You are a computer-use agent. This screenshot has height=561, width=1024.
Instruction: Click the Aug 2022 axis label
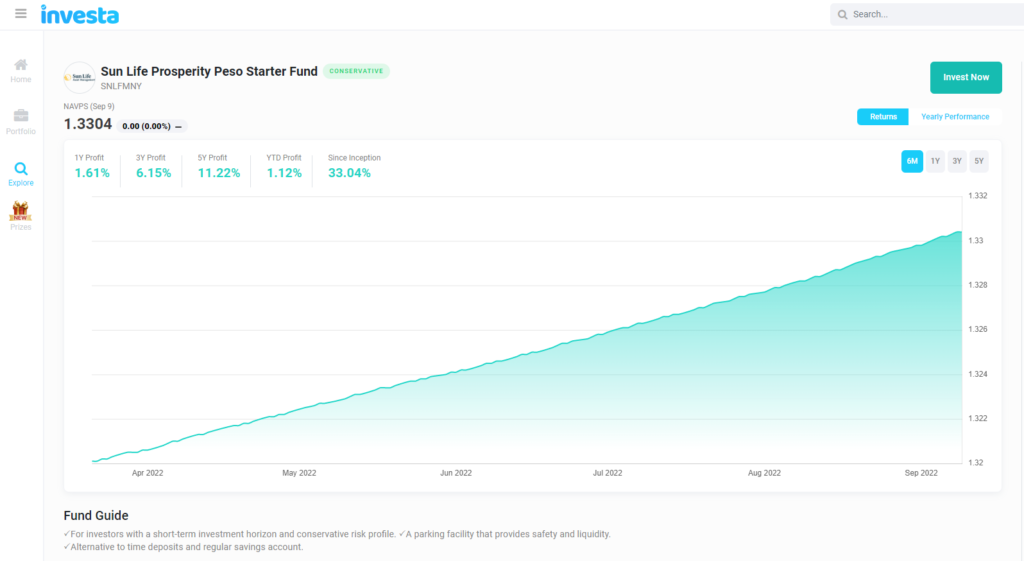[764, 473]
